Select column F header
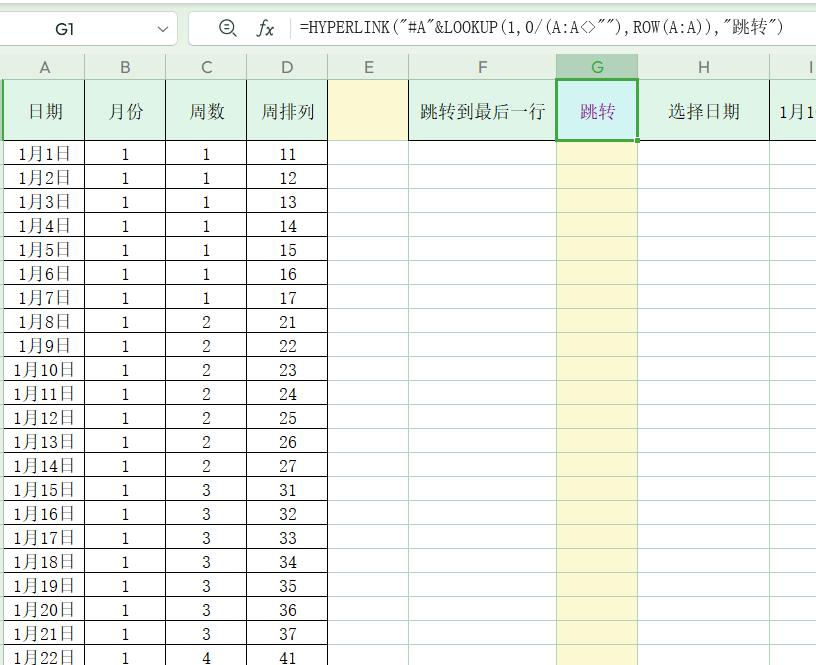 (x=482, y=67)
